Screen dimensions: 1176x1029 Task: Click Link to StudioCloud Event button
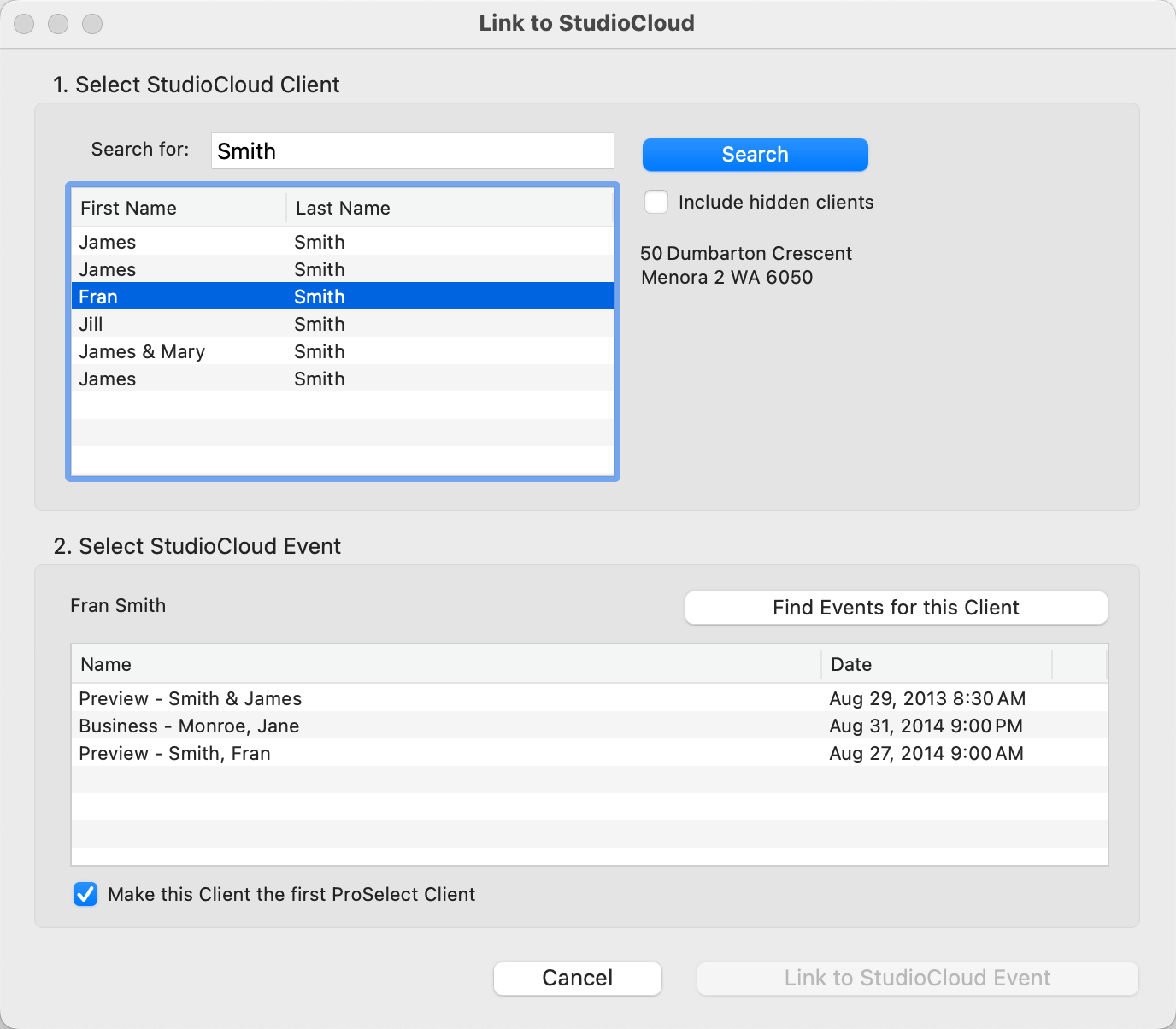click(x=917, y=978)
